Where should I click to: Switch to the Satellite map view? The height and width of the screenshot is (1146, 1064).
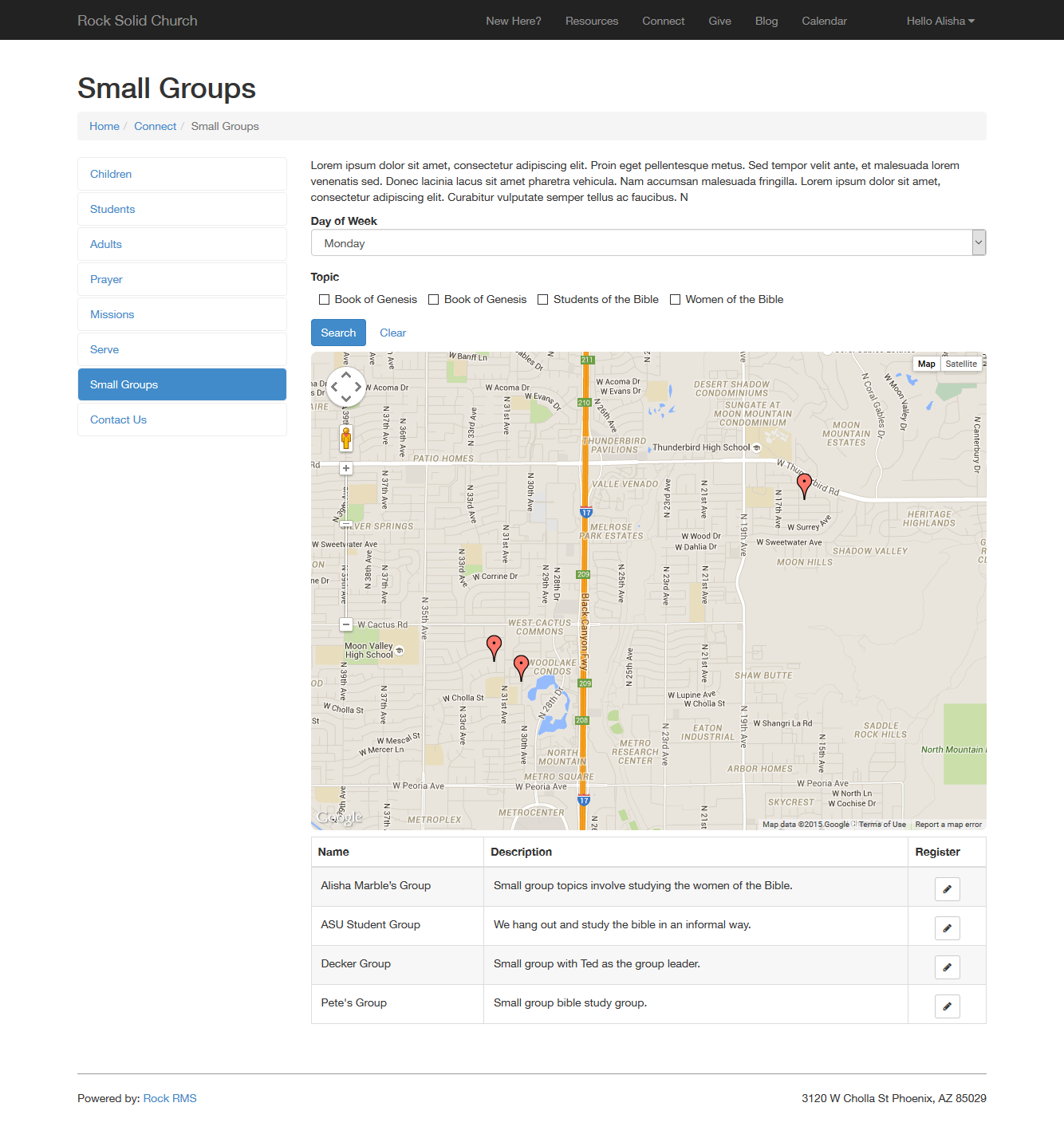[960, 363]
